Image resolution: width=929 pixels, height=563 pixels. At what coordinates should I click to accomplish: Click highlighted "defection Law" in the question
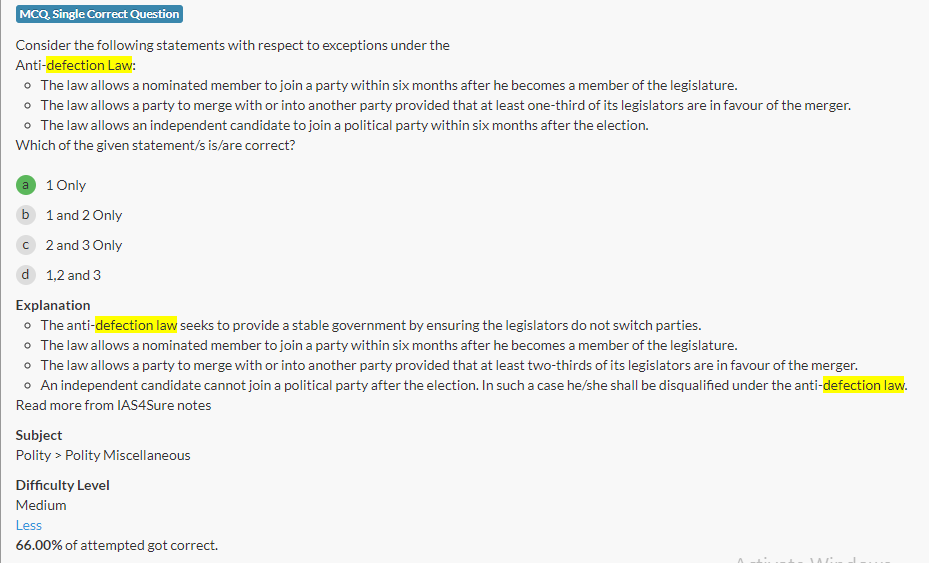[90, 65]
